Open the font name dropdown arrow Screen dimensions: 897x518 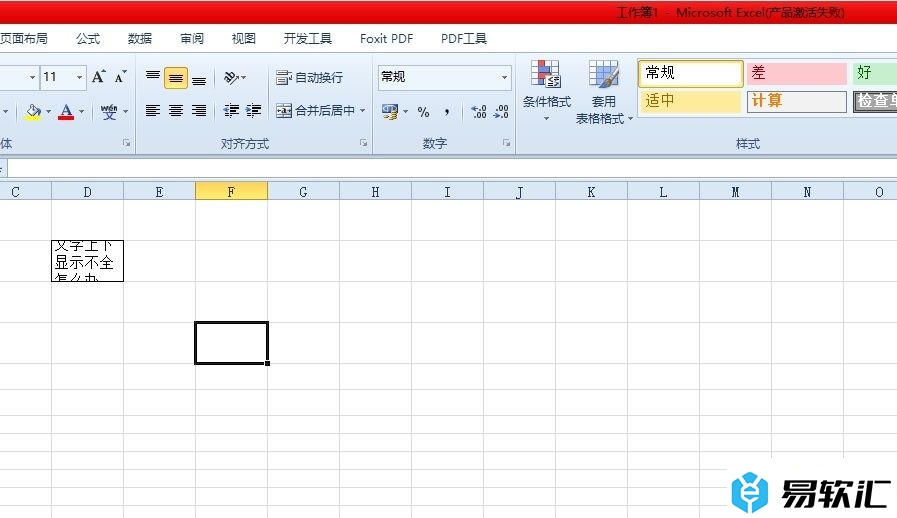click(33, 77)
